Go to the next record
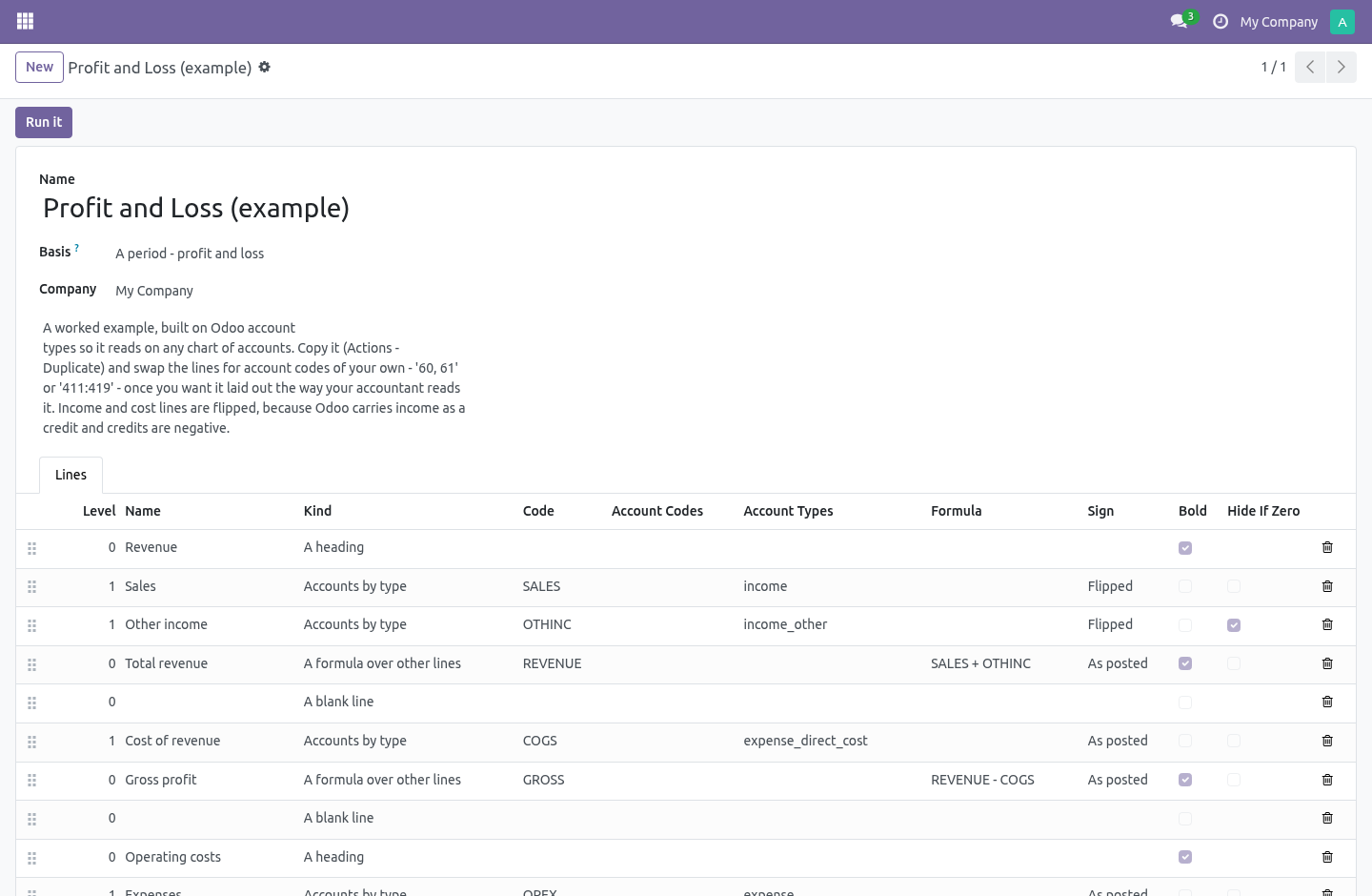Screen dimensions: 1372x896 pyautogui.click(x=1341, y=67)
